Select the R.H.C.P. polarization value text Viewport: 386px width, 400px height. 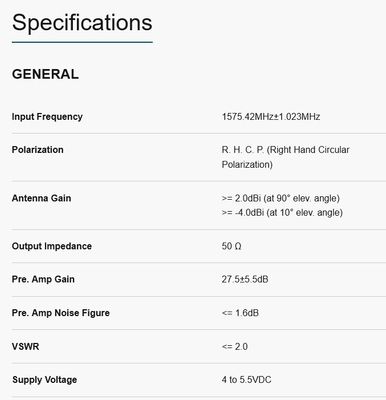[x=285, y=157]
